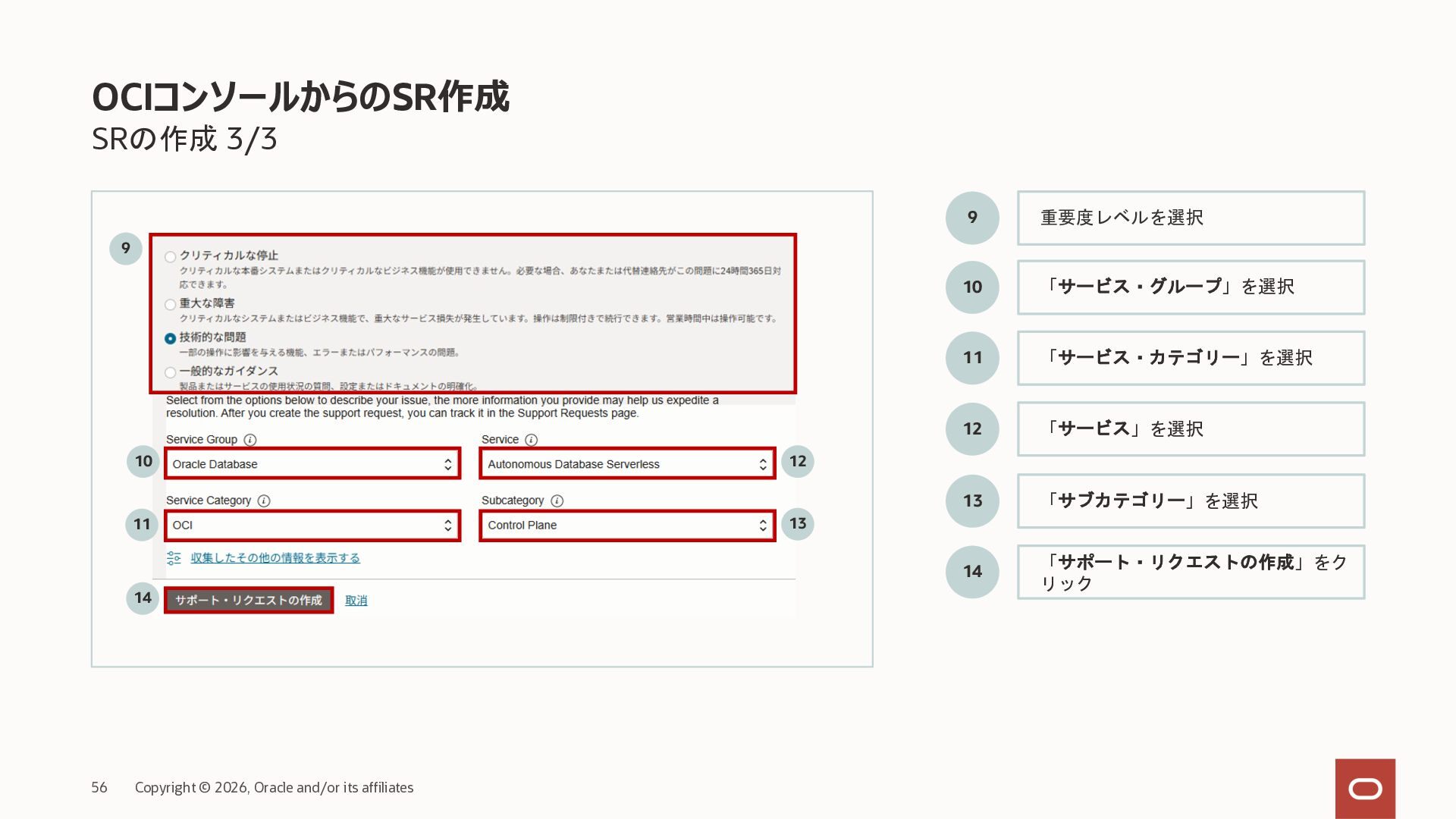The height and width of the screenshot is (819, 1456).
Task: Click the Service info icon
Action: pos(531,440)
